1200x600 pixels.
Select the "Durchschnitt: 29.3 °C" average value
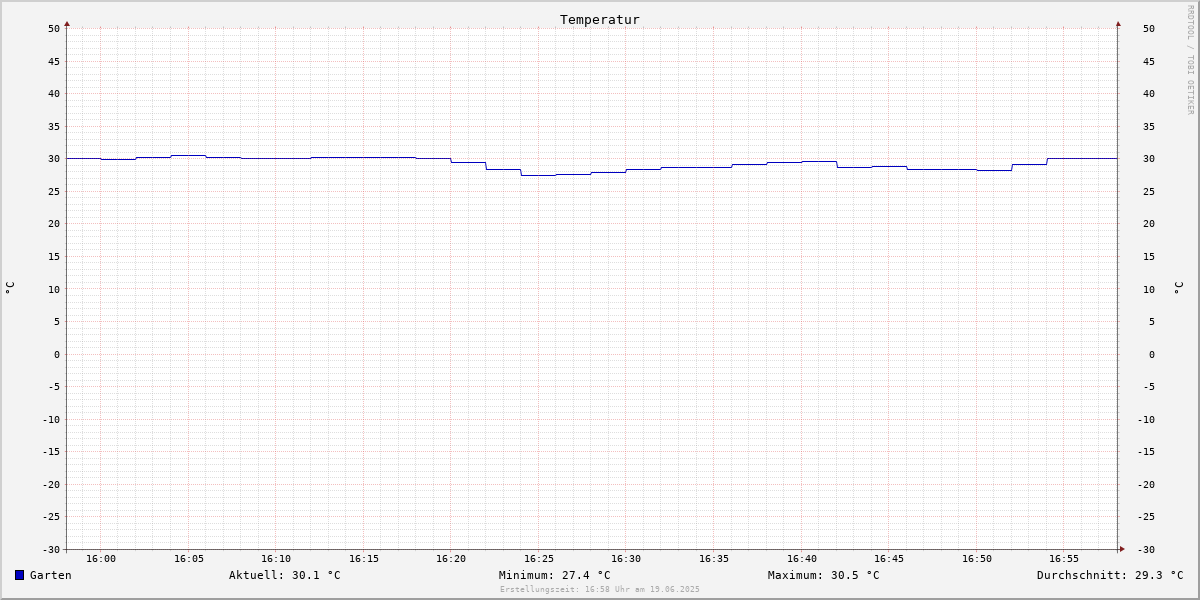pos(1110,575)
